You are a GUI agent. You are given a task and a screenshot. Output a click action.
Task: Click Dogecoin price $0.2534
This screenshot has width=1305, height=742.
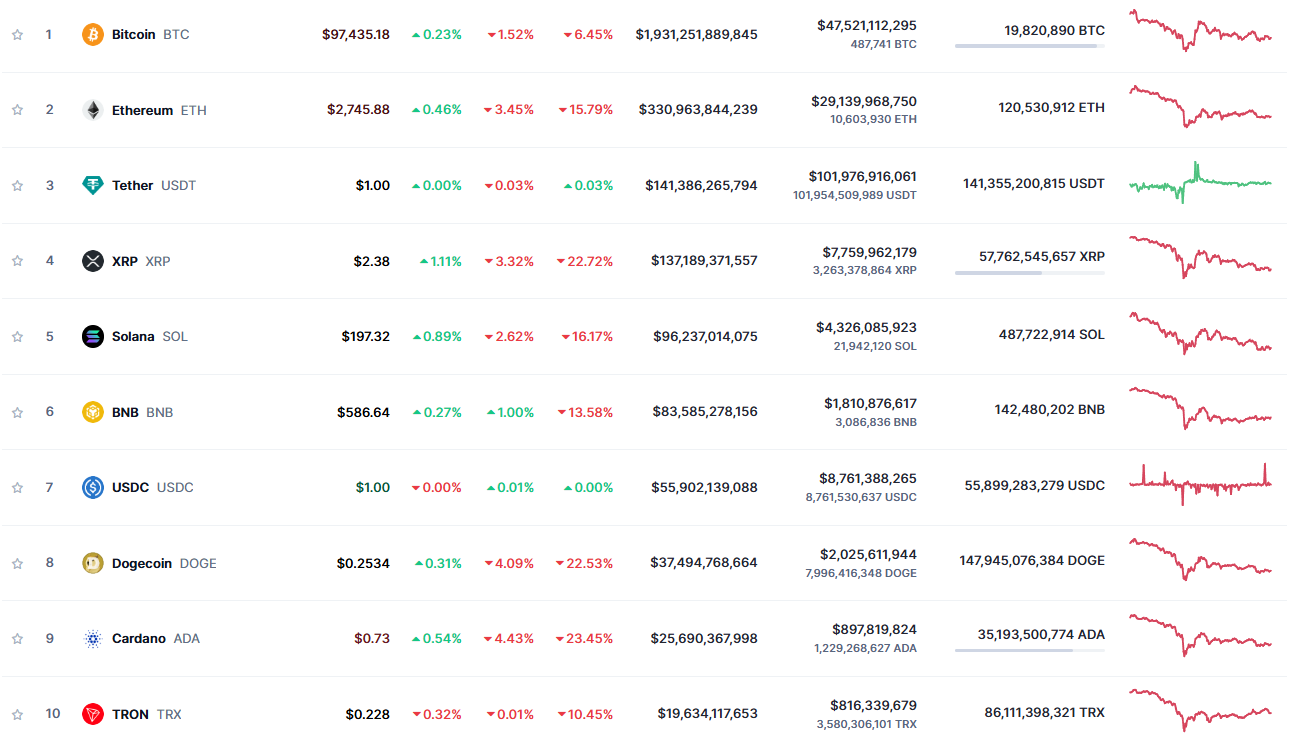coord(363,563)
